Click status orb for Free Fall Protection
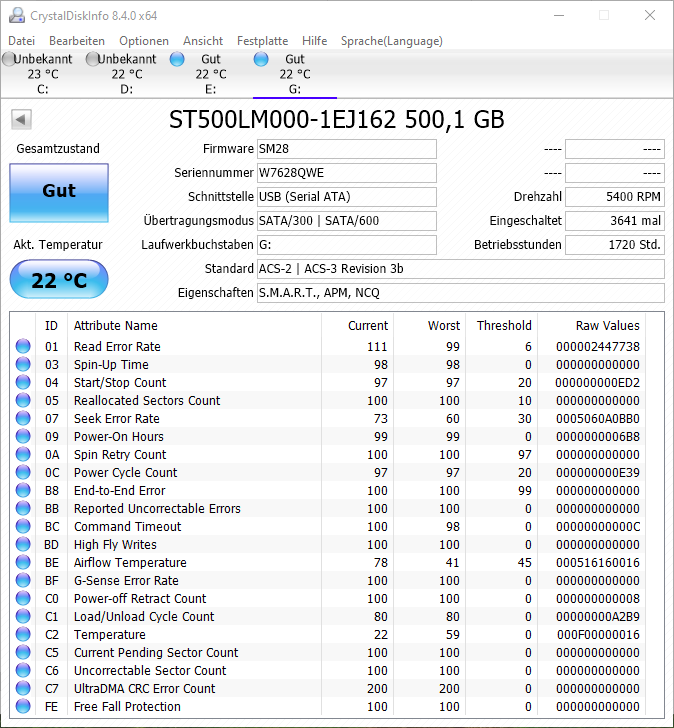The width and height of the screenshot is (674, 728). coord(23,707)
